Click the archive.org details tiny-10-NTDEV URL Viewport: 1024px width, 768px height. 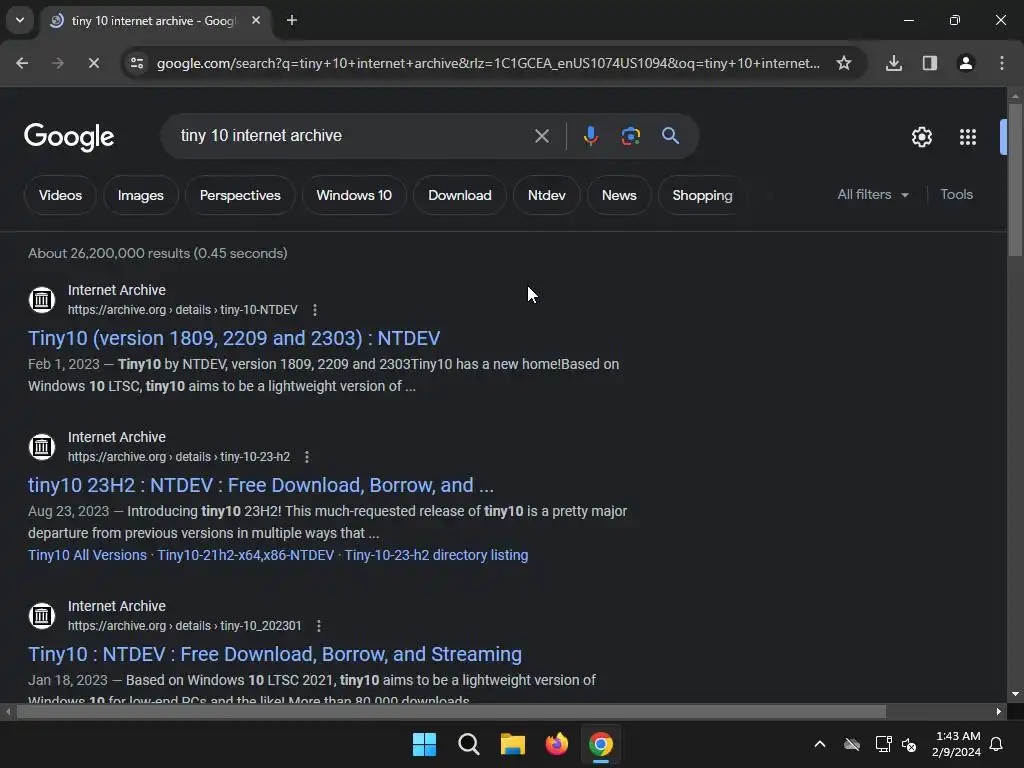pyautogui.click(x=183, y=310)
